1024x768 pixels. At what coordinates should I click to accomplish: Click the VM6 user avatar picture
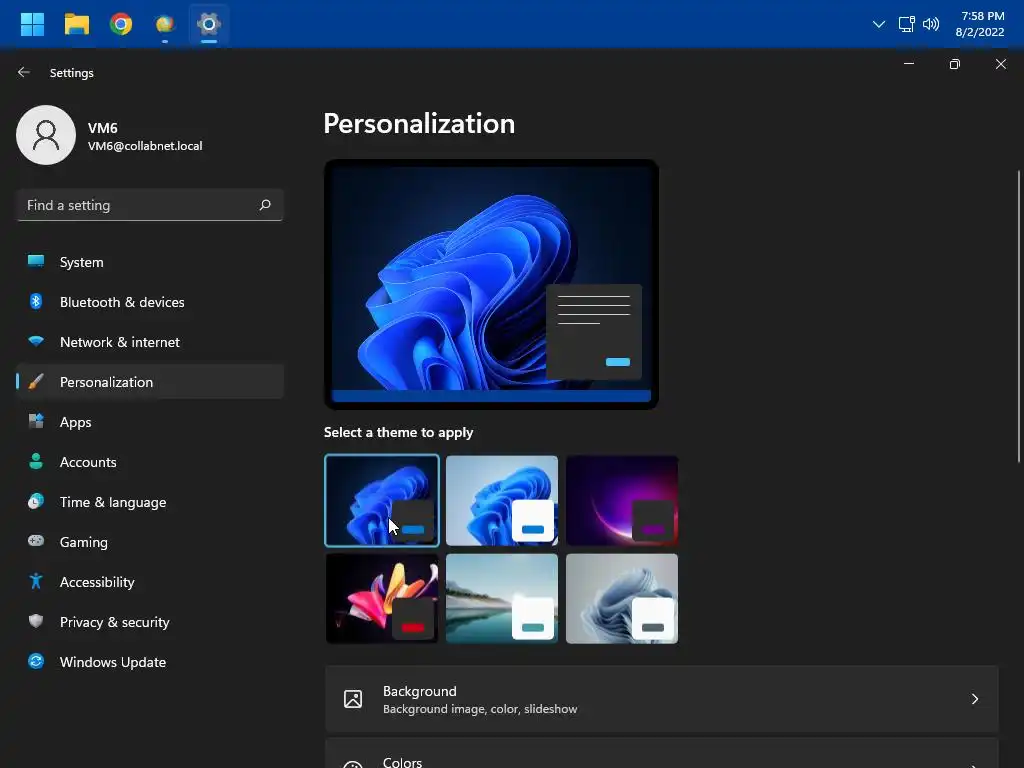(46, 135)
